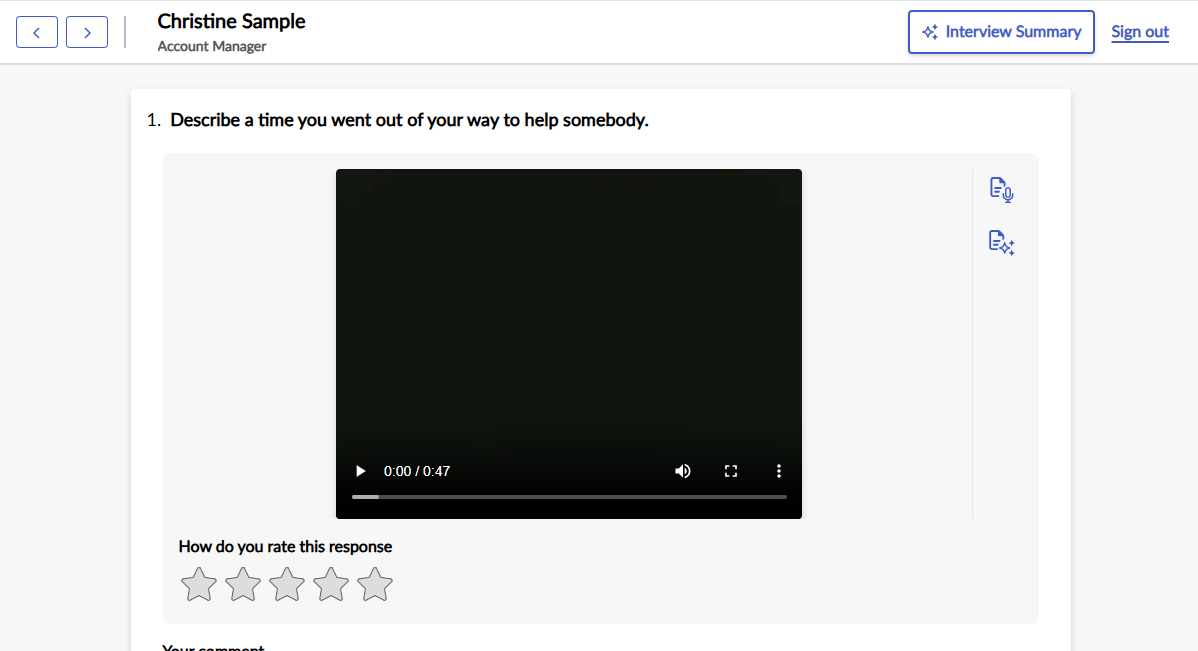Rate the response two stars
The height and width of the screenshot is (651, 1198).
pyautogui.click(x=243, y=585)
